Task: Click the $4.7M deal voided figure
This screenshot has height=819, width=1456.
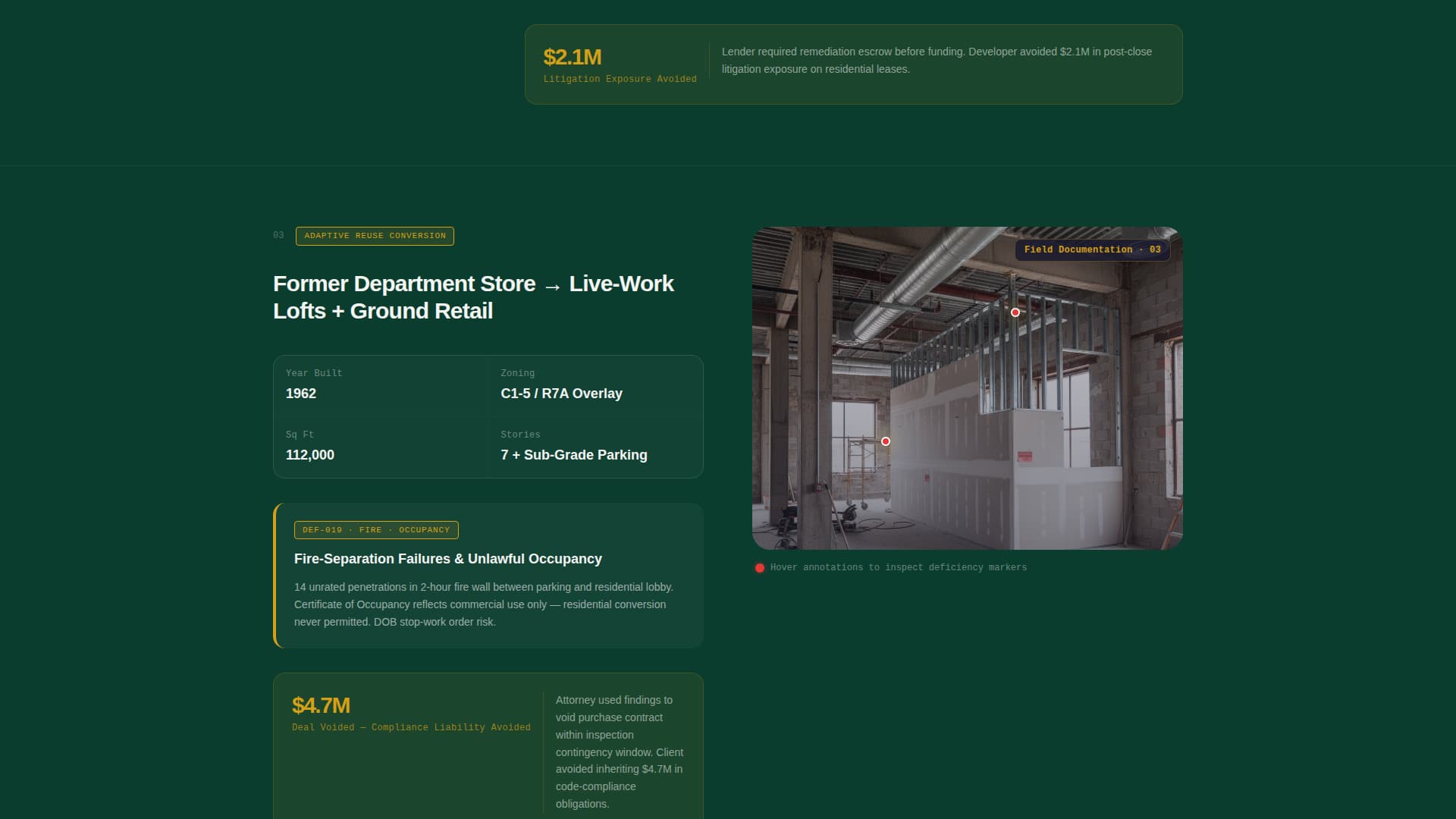Action: click(321, 705)
